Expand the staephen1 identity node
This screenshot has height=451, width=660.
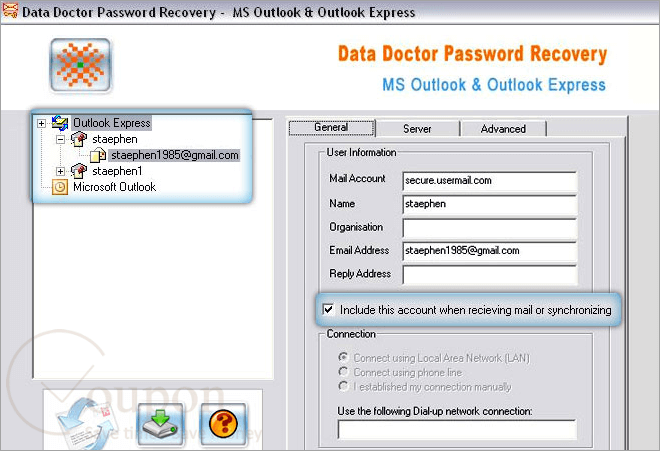coord(61,171)
